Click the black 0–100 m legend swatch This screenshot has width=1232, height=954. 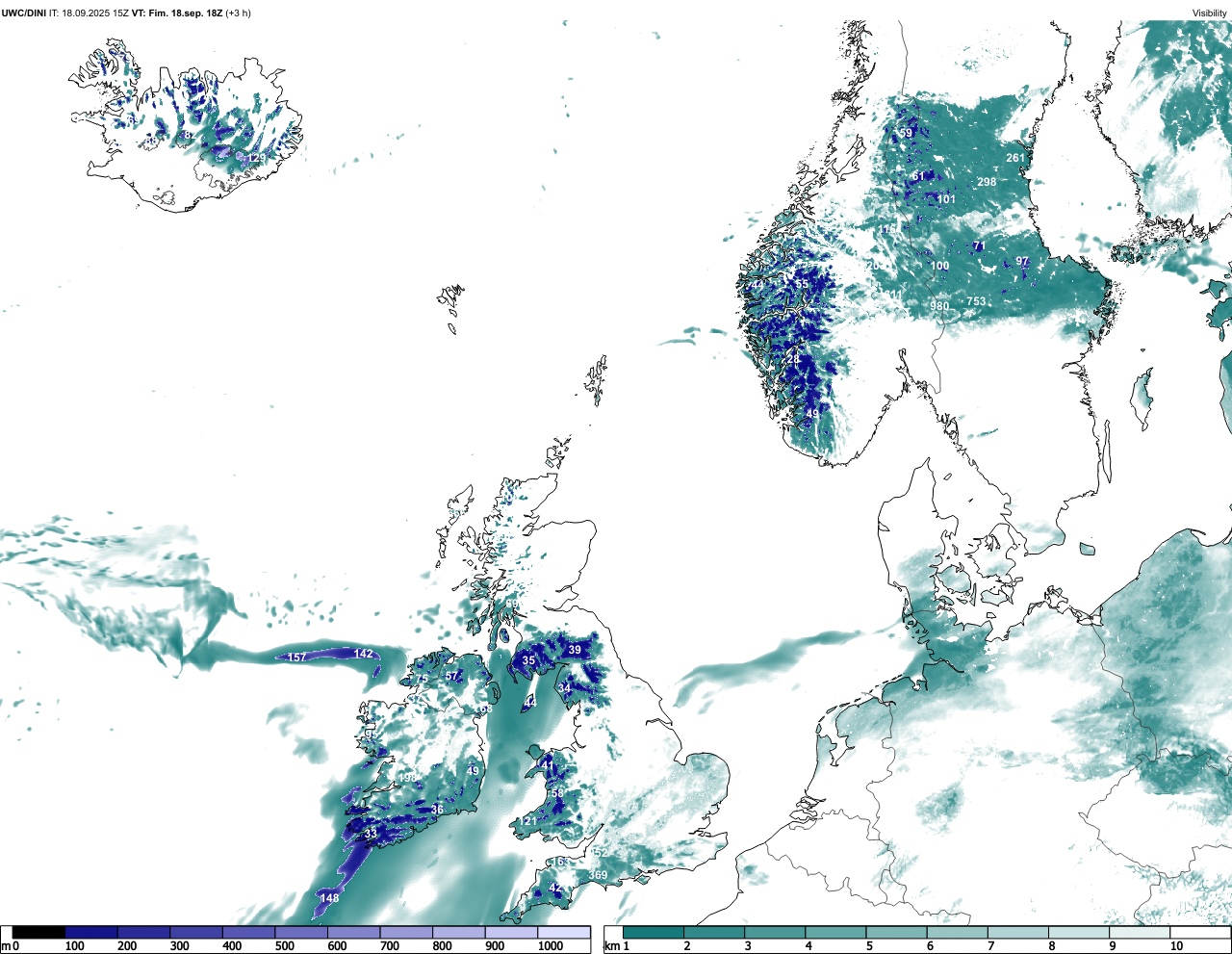pyautogui.click(x=39, y=932)
